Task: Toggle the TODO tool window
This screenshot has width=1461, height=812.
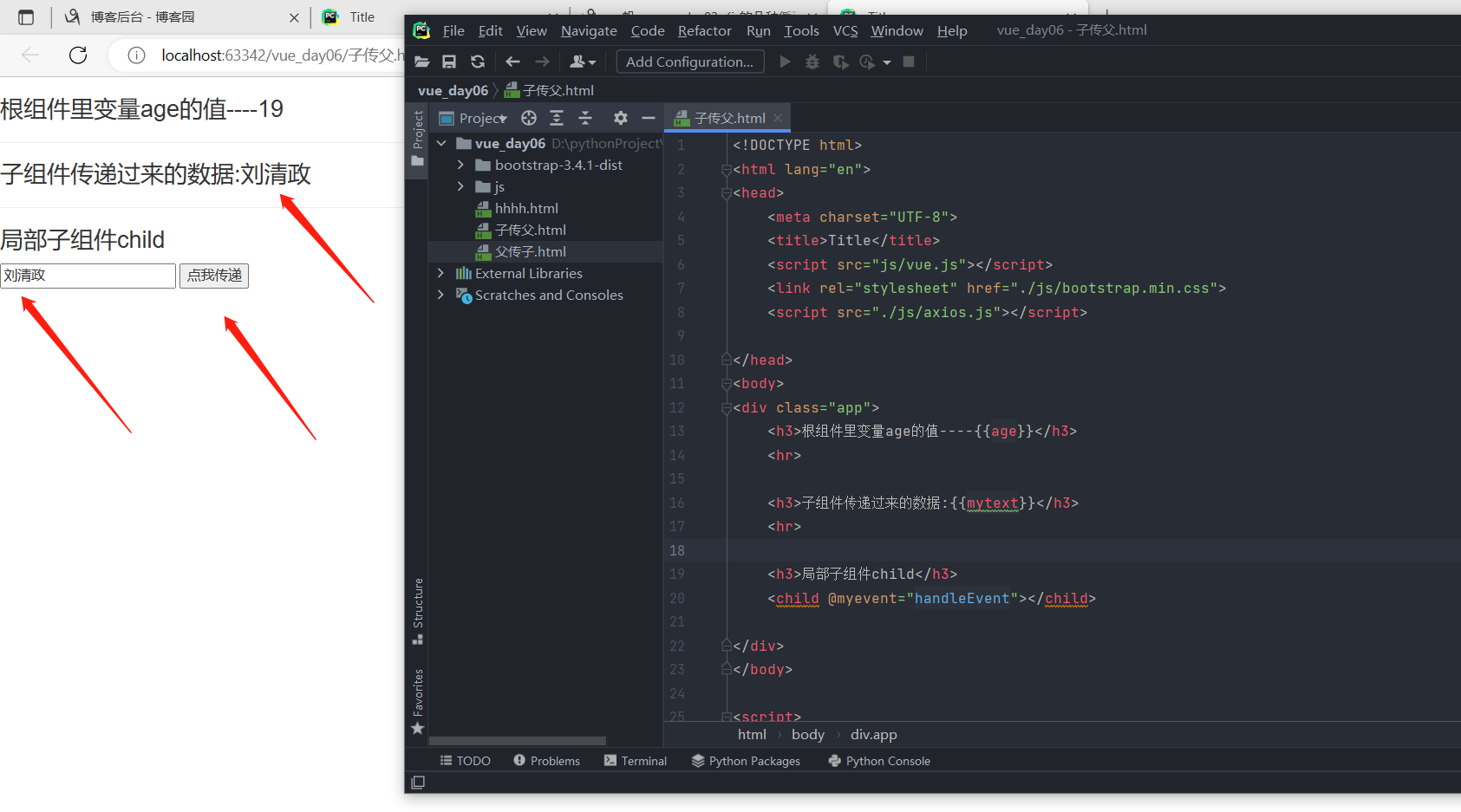Action: coord(466,761)
